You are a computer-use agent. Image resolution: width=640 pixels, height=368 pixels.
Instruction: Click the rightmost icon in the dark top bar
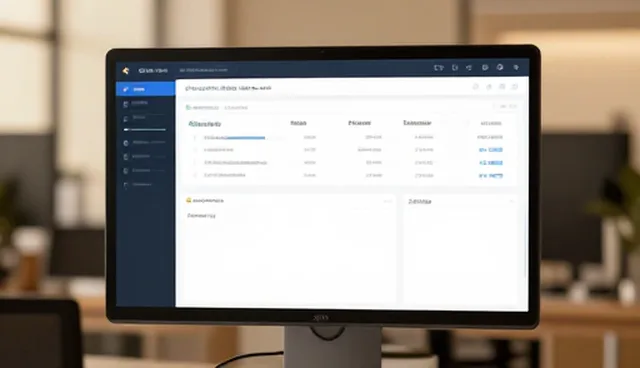(x=516, y=67)
